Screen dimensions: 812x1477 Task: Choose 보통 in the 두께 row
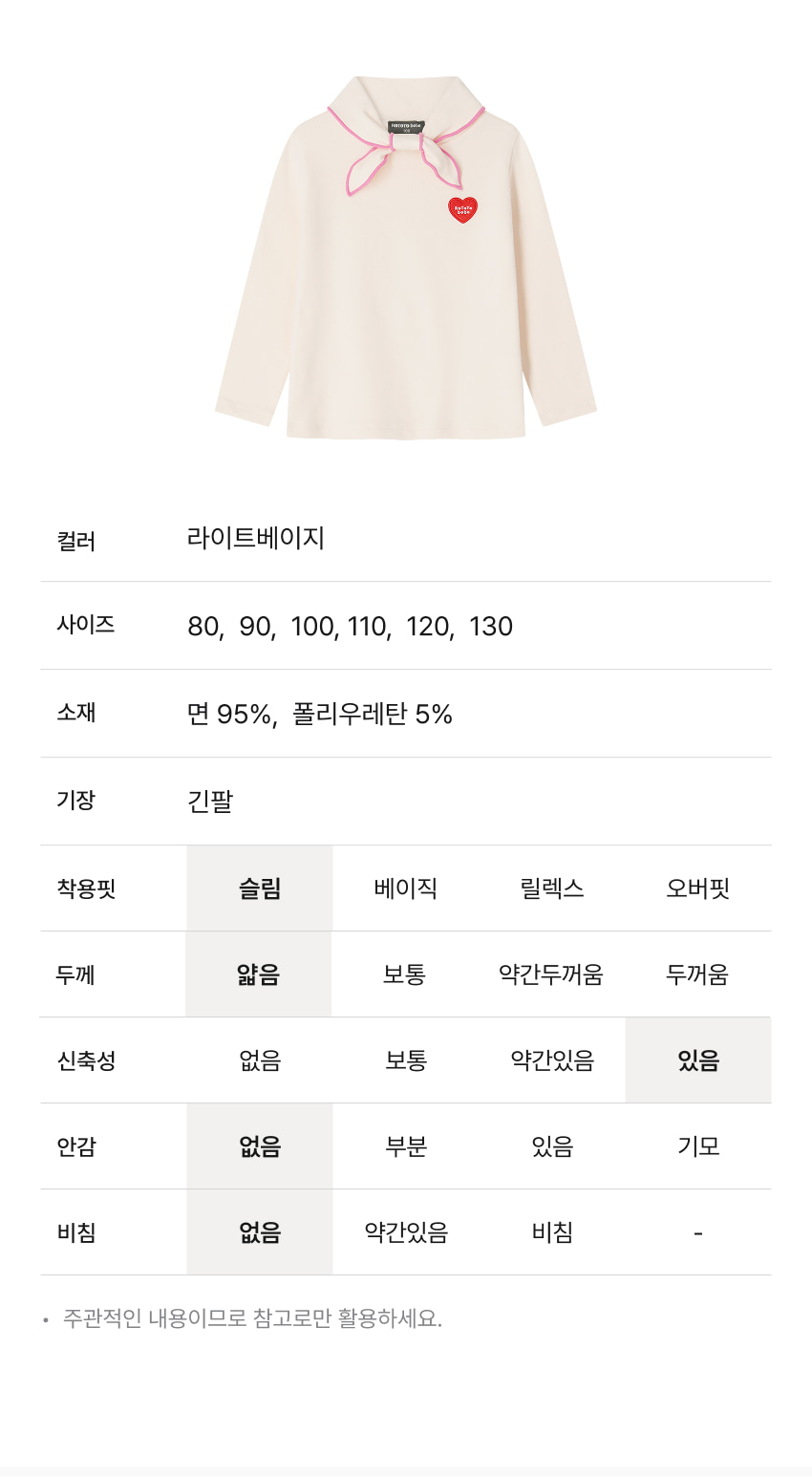[405, 974]
